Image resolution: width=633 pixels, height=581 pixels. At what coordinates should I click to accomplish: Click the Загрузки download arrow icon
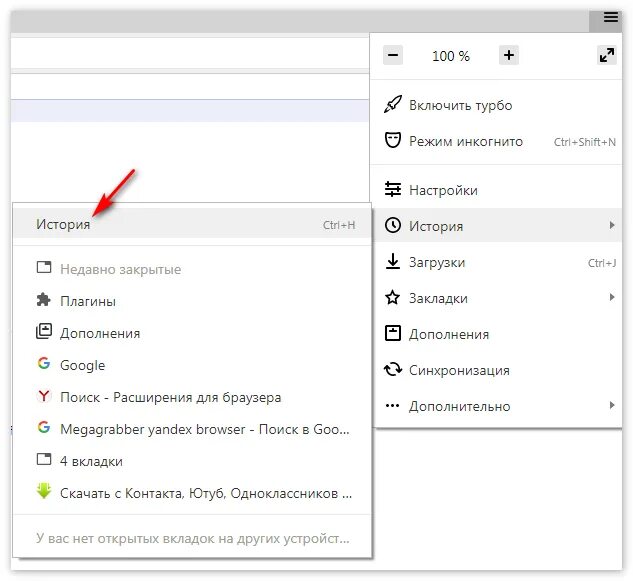tap(392, 261)
